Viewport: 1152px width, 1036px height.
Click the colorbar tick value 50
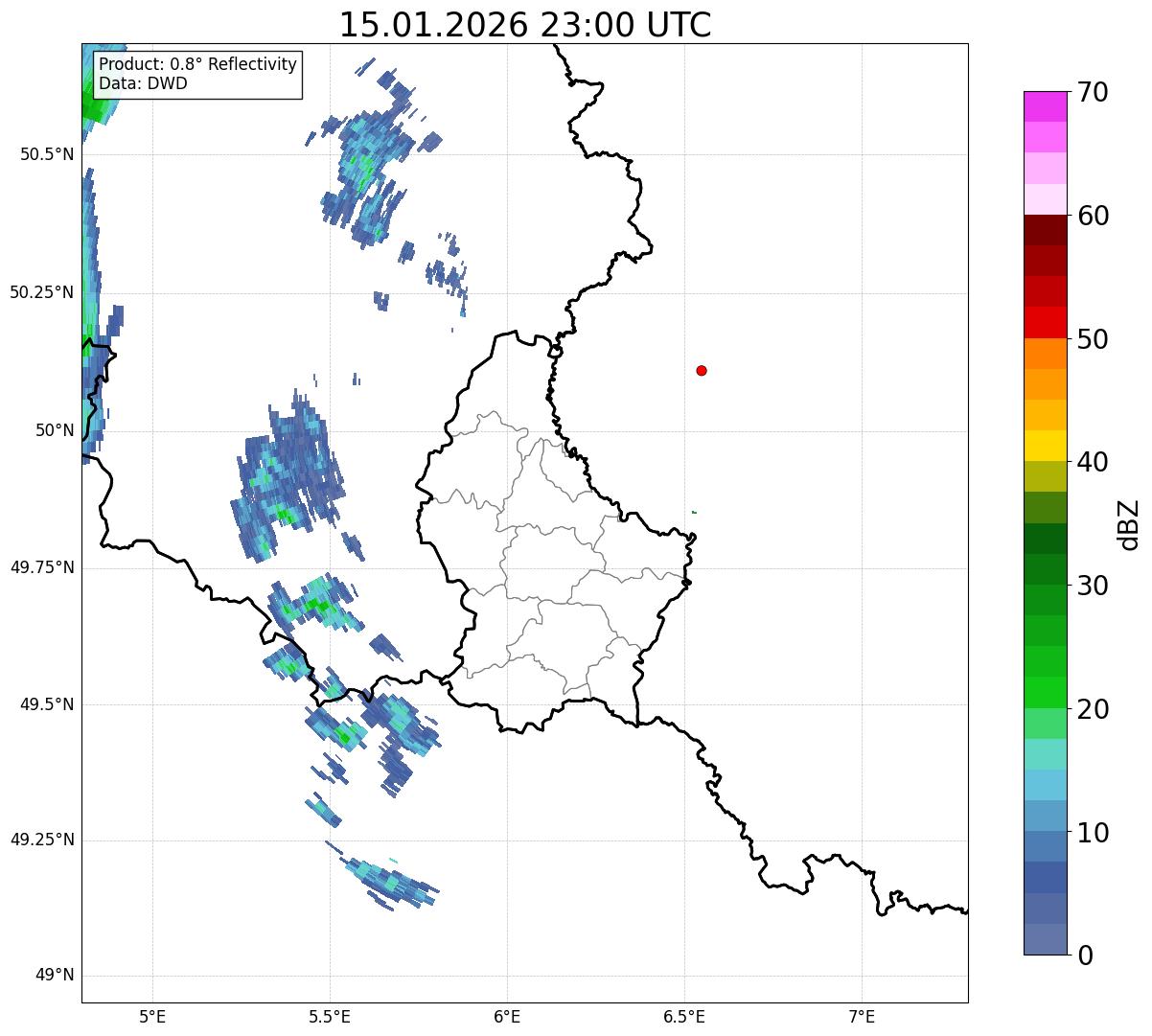(1093, 339)
